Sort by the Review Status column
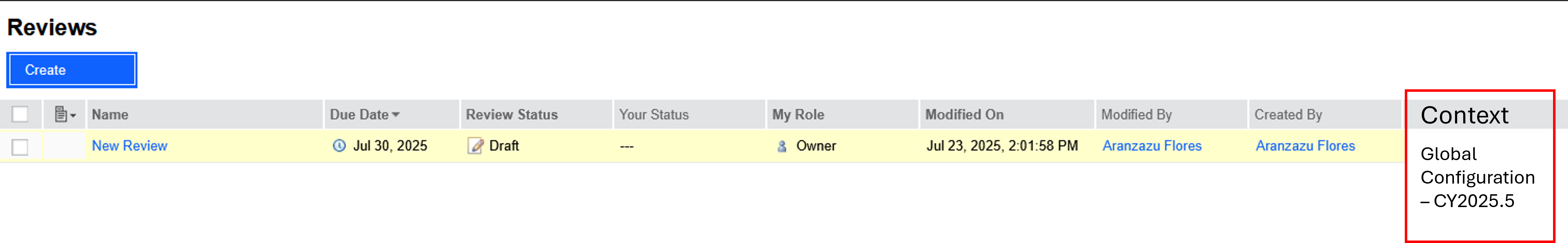Image resolution: width=1568 pixels, height=243 pixels. (511, 115)
